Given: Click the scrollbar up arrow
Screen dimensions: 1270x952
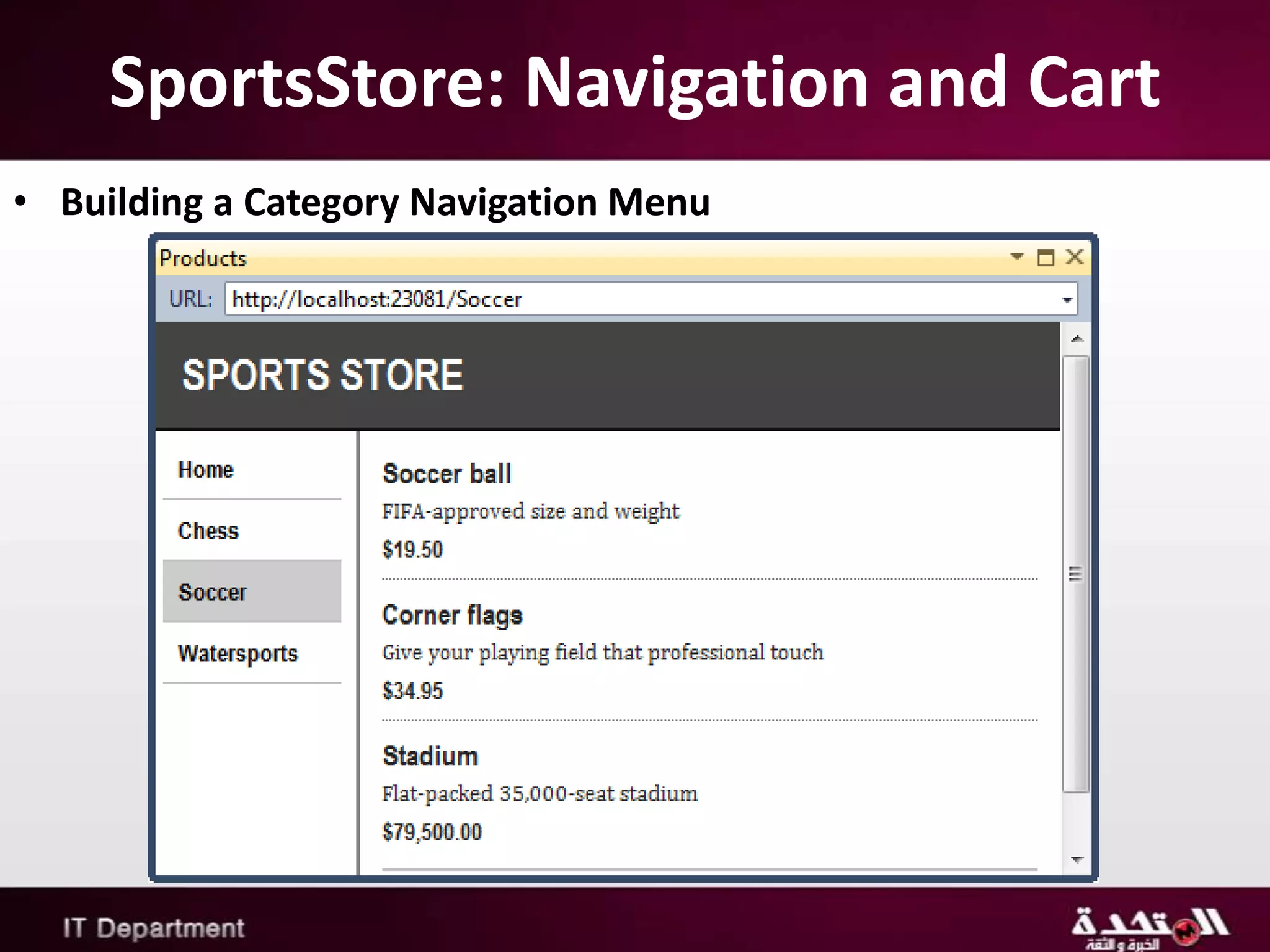Looking at the screenshot, I should tap(1077, 338).
